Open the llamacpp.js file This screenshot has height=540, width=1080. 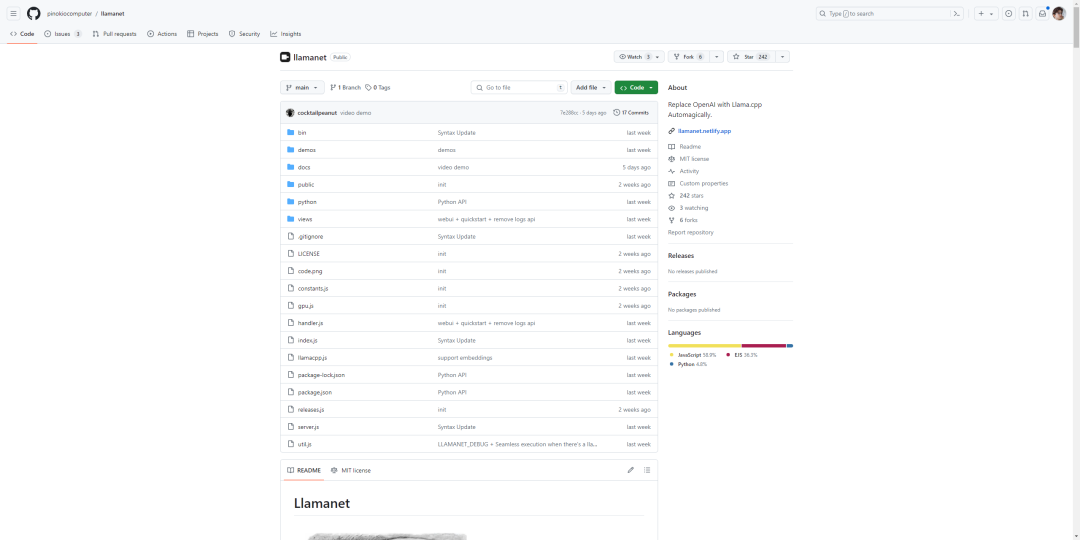pos(312,357)
